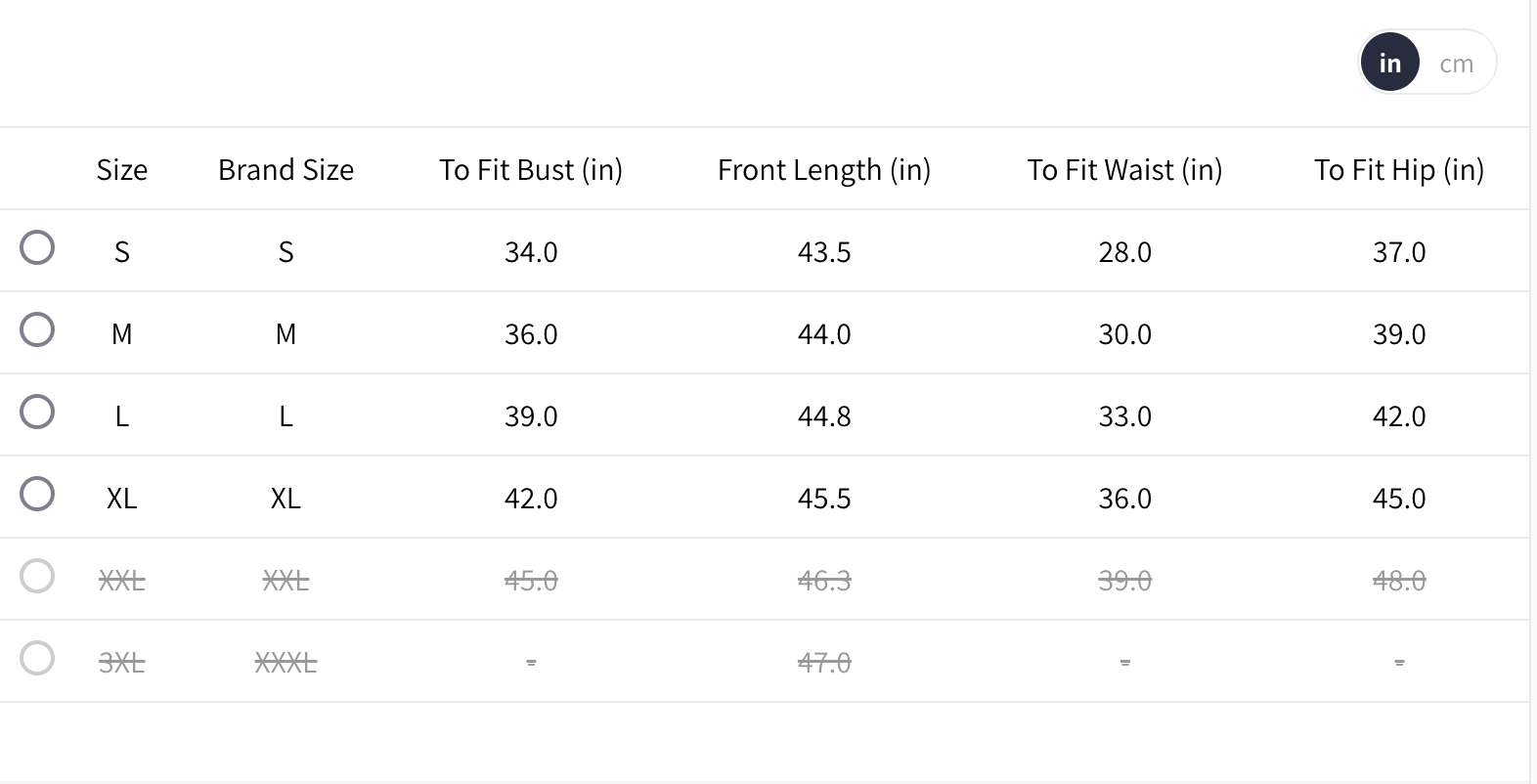Click the To Fit Bust header
The image size is (1537, 784).
[x=531, y=170]
